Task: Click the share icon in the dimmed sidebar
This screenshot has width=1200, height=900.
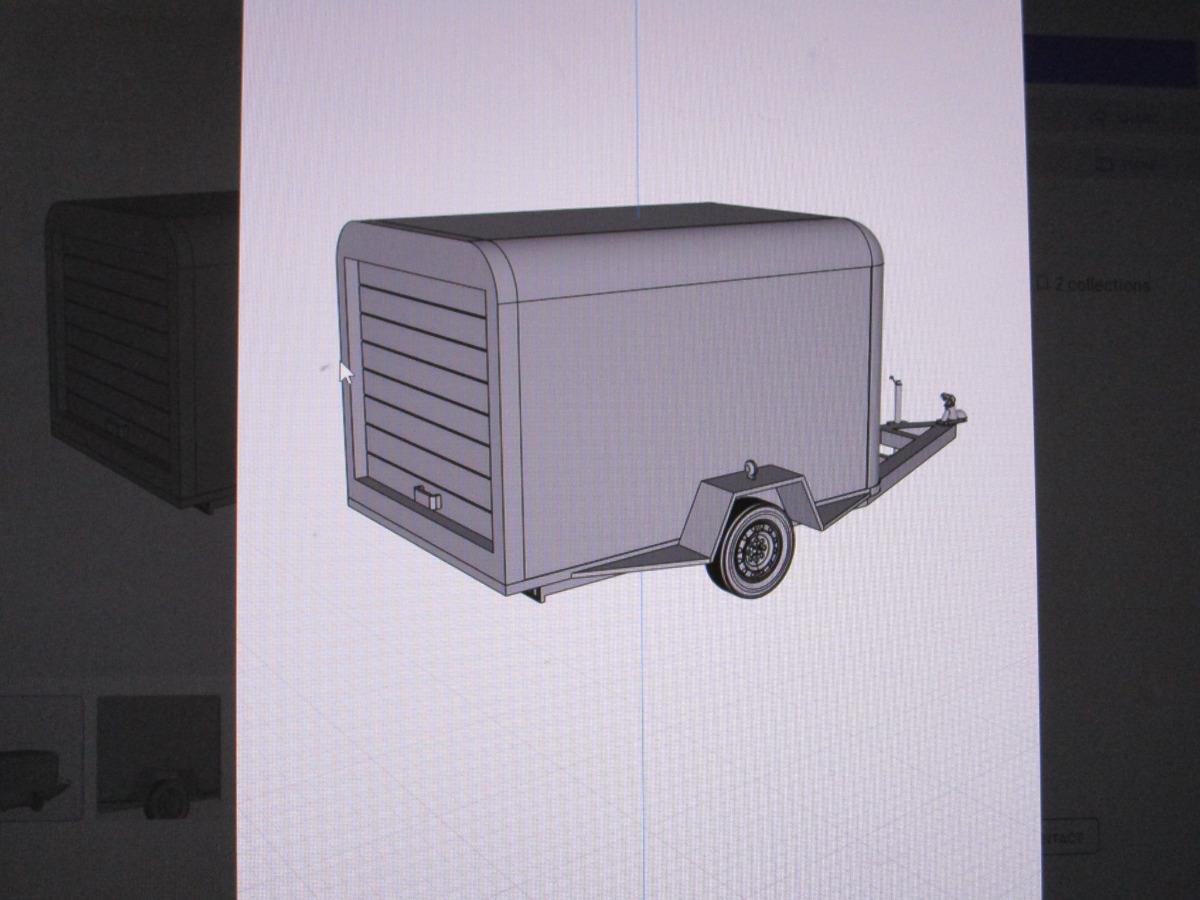Action: (x=1098, y=118)
